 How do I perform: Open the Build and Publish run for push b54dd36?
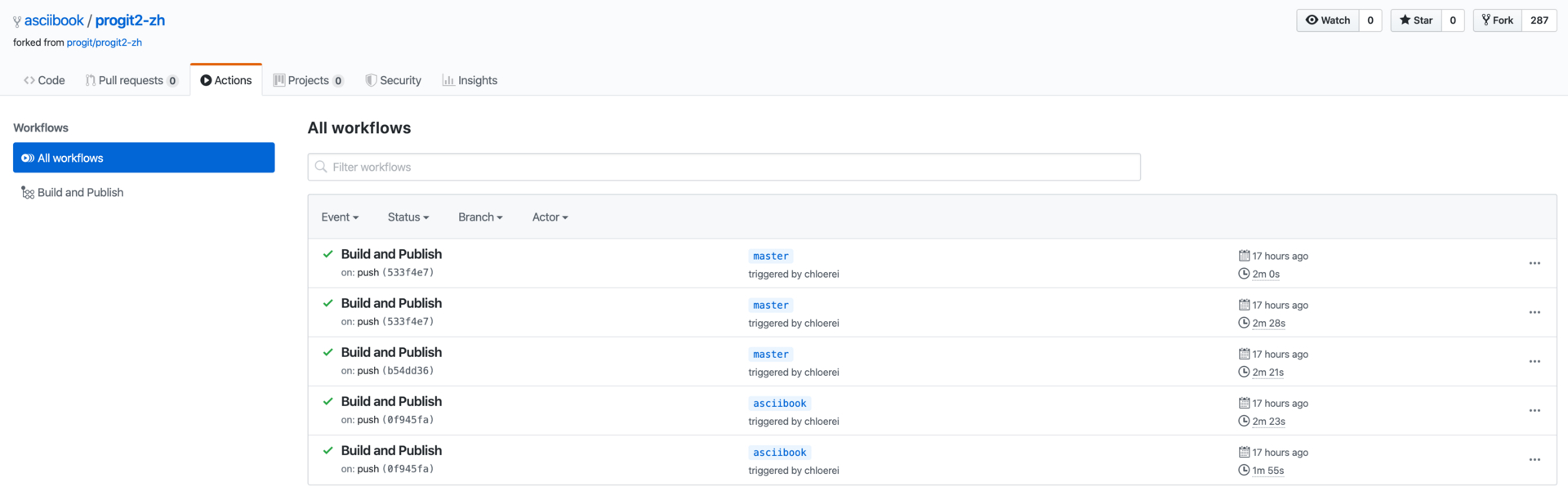(391, 352)
